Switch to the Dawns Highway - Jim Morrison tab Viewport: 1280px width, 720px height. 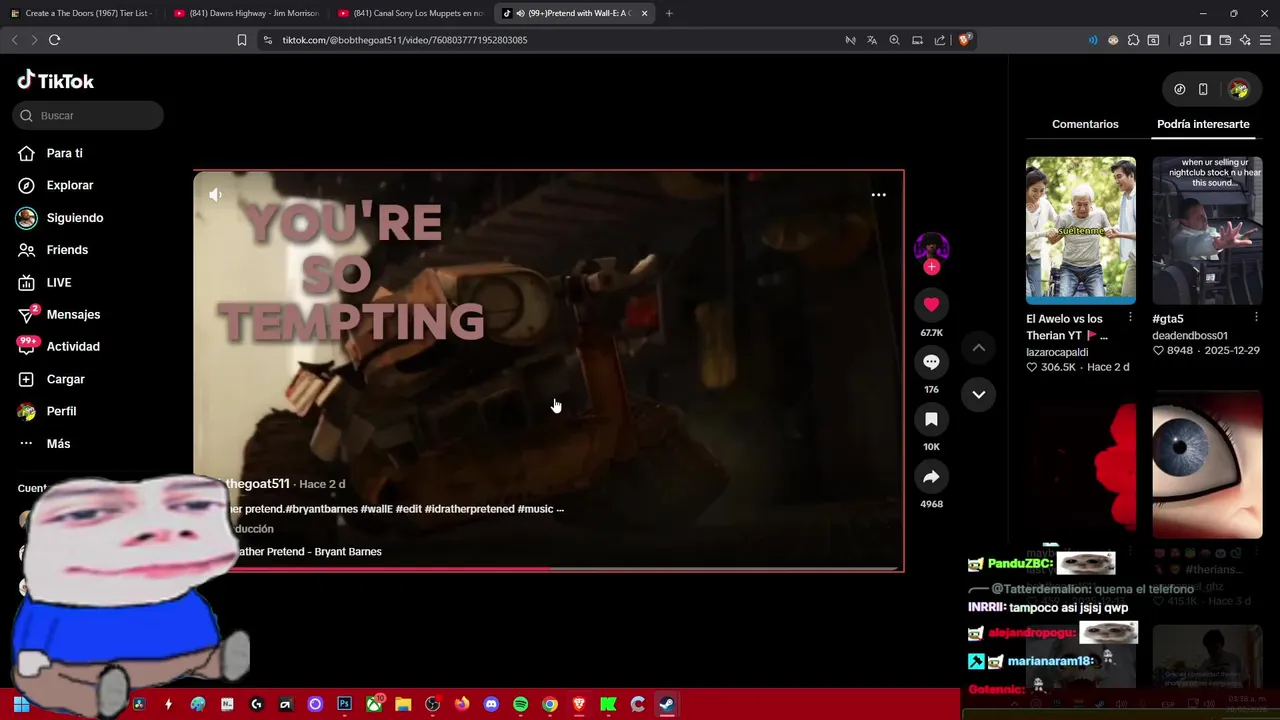pyautogui.click(x=246, y=13)
